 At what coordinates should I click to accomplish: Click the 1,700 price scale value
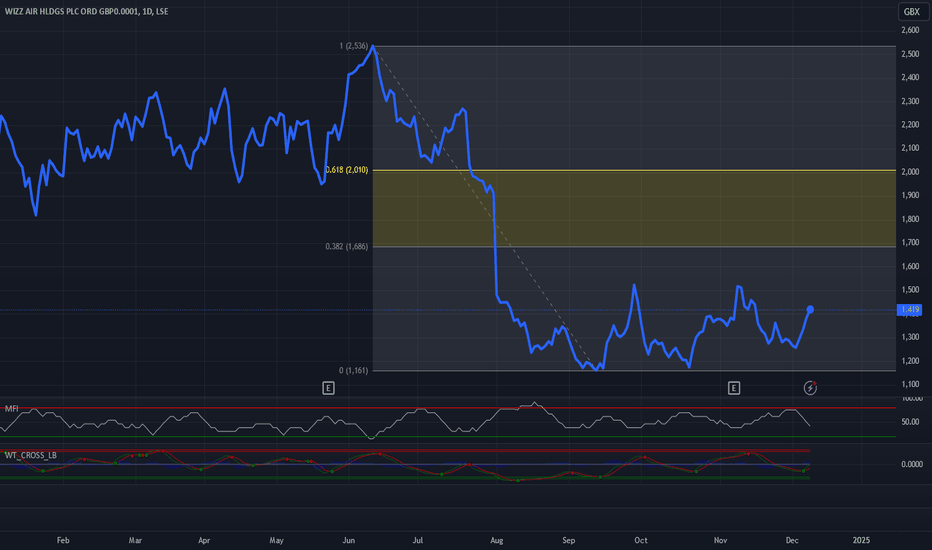[x=910, y=243]
